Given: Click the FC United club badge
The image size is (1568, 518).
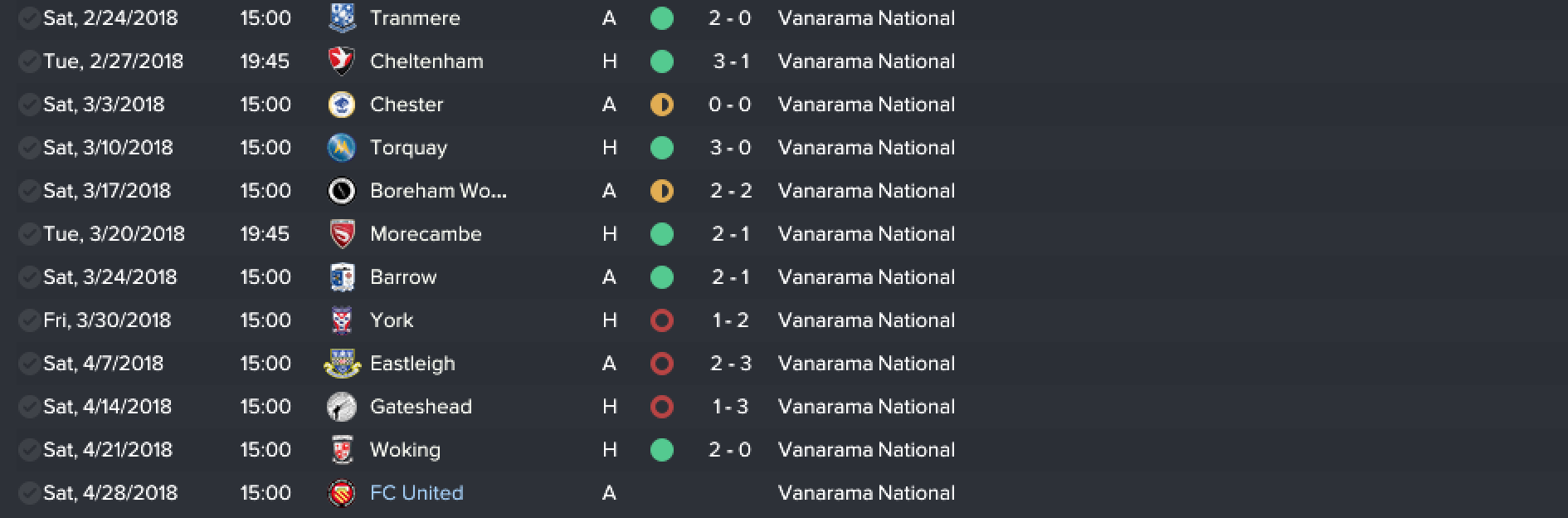Looking at the screenshot, I should [x=342, y=493].
